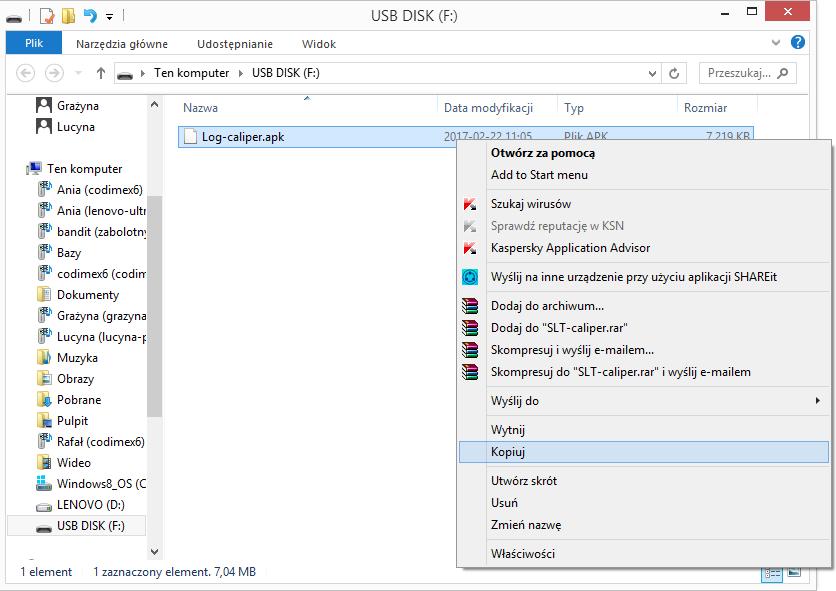Switch to the Widok tab
The width and height of the screenshot is (836, 591).
pyautogui.click(x=319, y=44)
